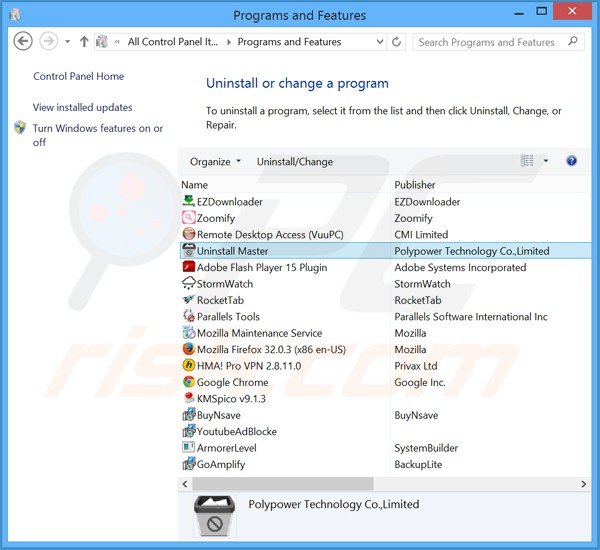Viewport: 600px width, 550px height.
Task: Click the search magnifier icon
Action: 573,41
